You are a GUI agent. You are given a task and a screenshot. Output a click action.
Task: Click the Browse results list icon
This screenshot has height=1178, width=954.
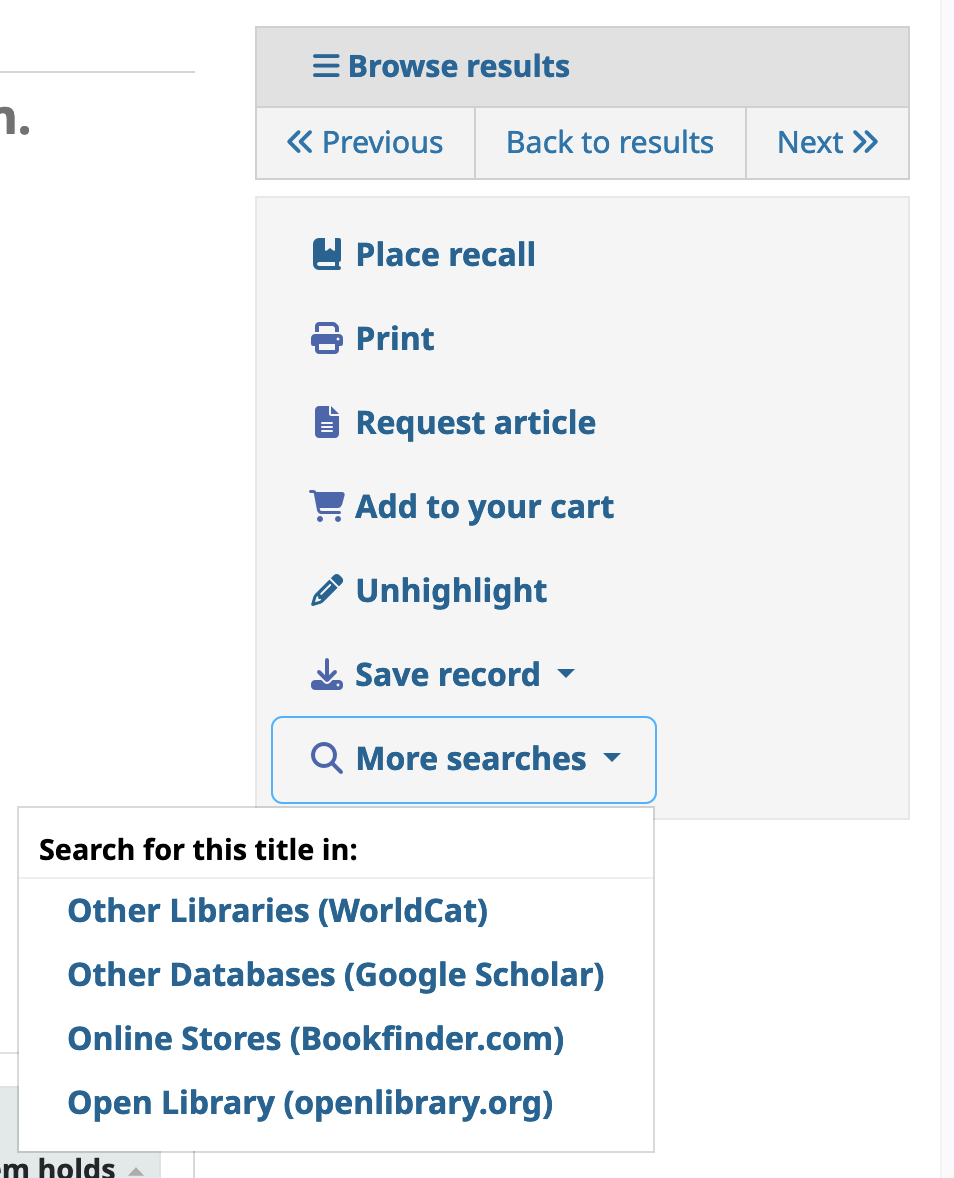coord(327,67)
